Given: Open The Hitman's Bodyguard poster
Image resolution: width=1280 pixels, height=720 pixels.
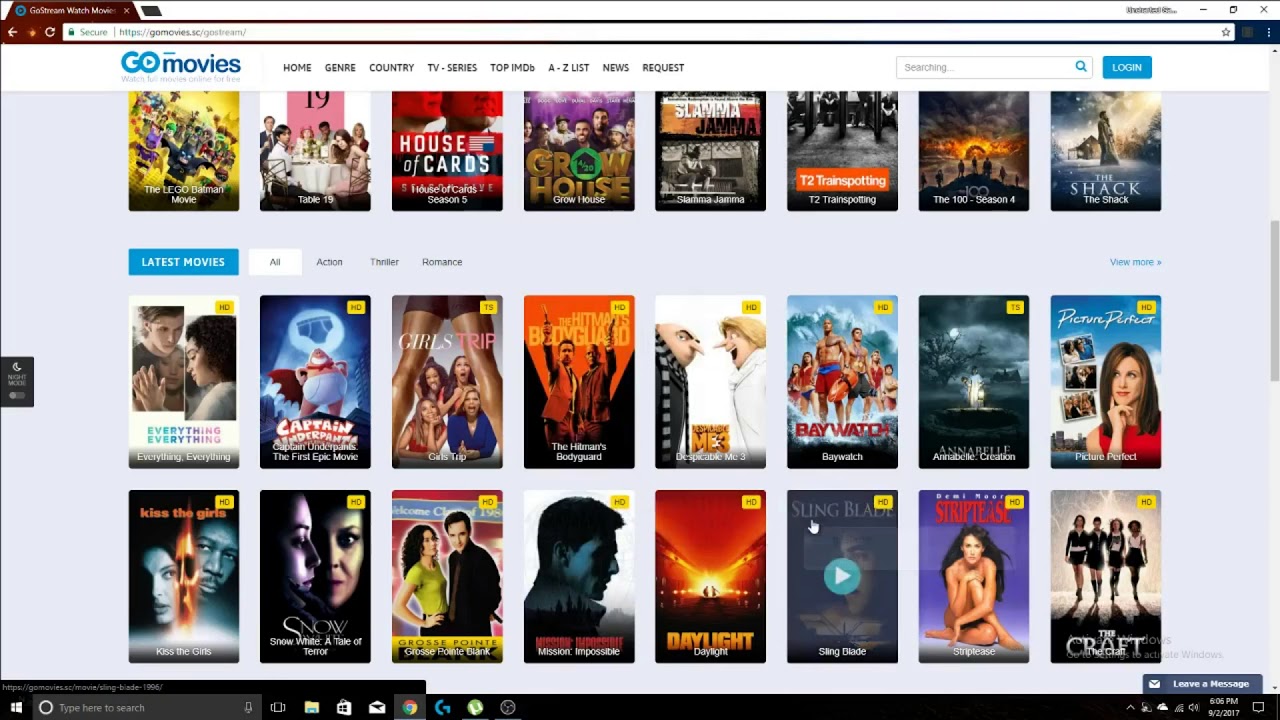Looking at the screenshot, I should 579,382.
